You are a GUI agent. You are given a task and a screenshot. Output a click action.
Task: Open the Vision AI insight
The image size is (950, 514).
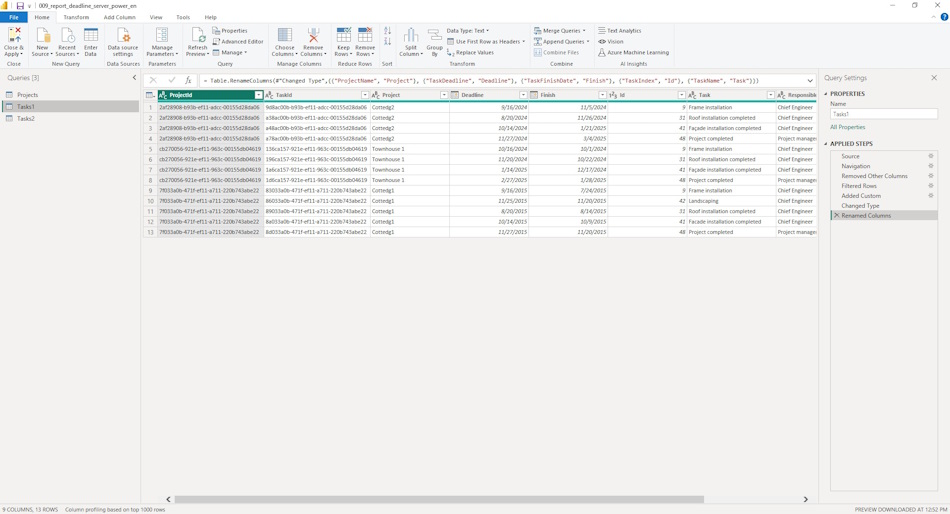coord(611,42)
